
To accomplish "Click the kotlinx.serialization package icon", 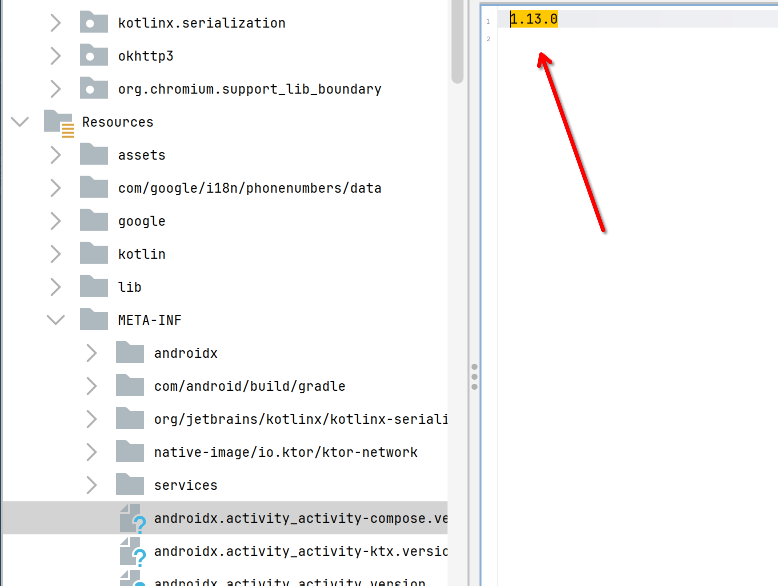I will [94, 22].
